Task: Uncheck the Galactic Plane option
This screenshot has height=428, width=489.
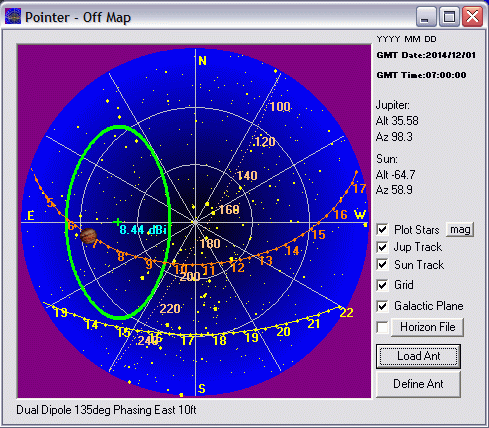Action: point(382,306)
